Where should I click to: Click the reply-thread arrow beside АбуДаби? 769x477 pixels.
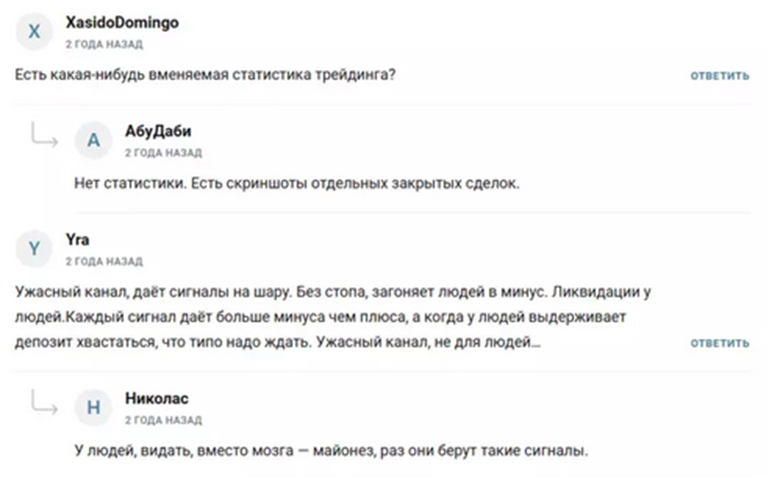tap(44, 137)
